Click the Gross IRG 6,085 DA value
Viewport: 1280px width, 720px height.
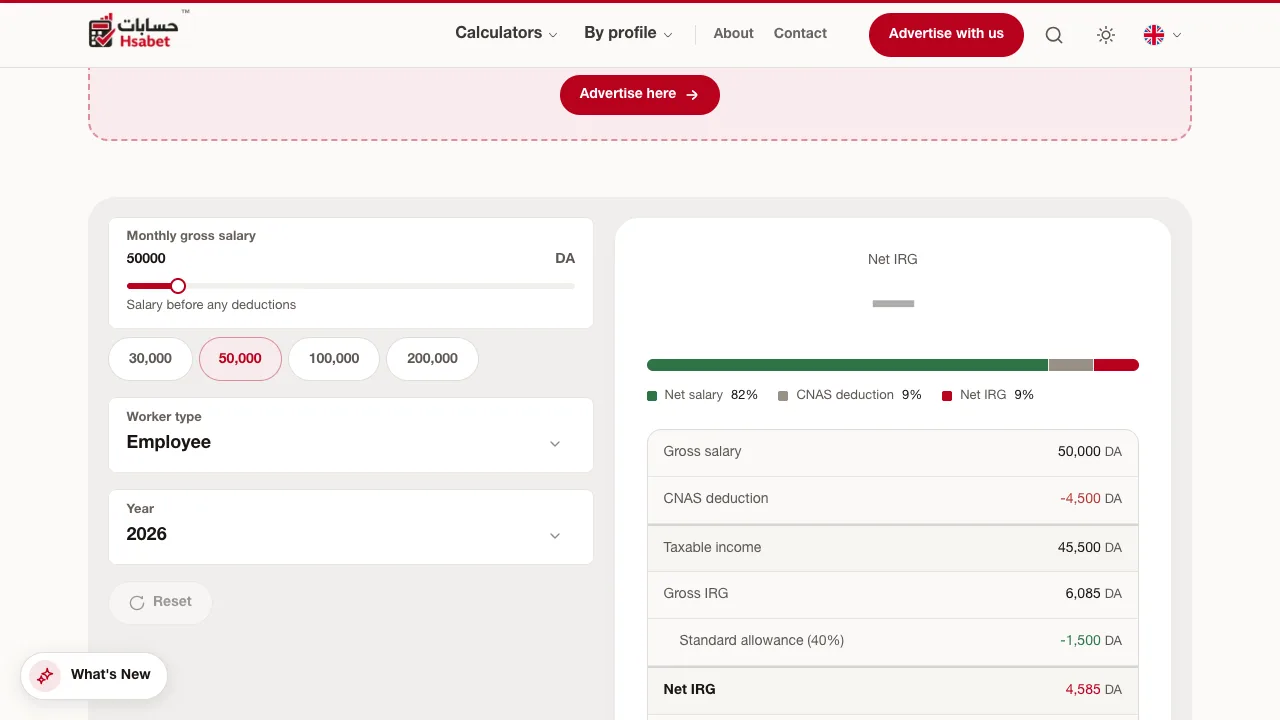click(1094, 594)
